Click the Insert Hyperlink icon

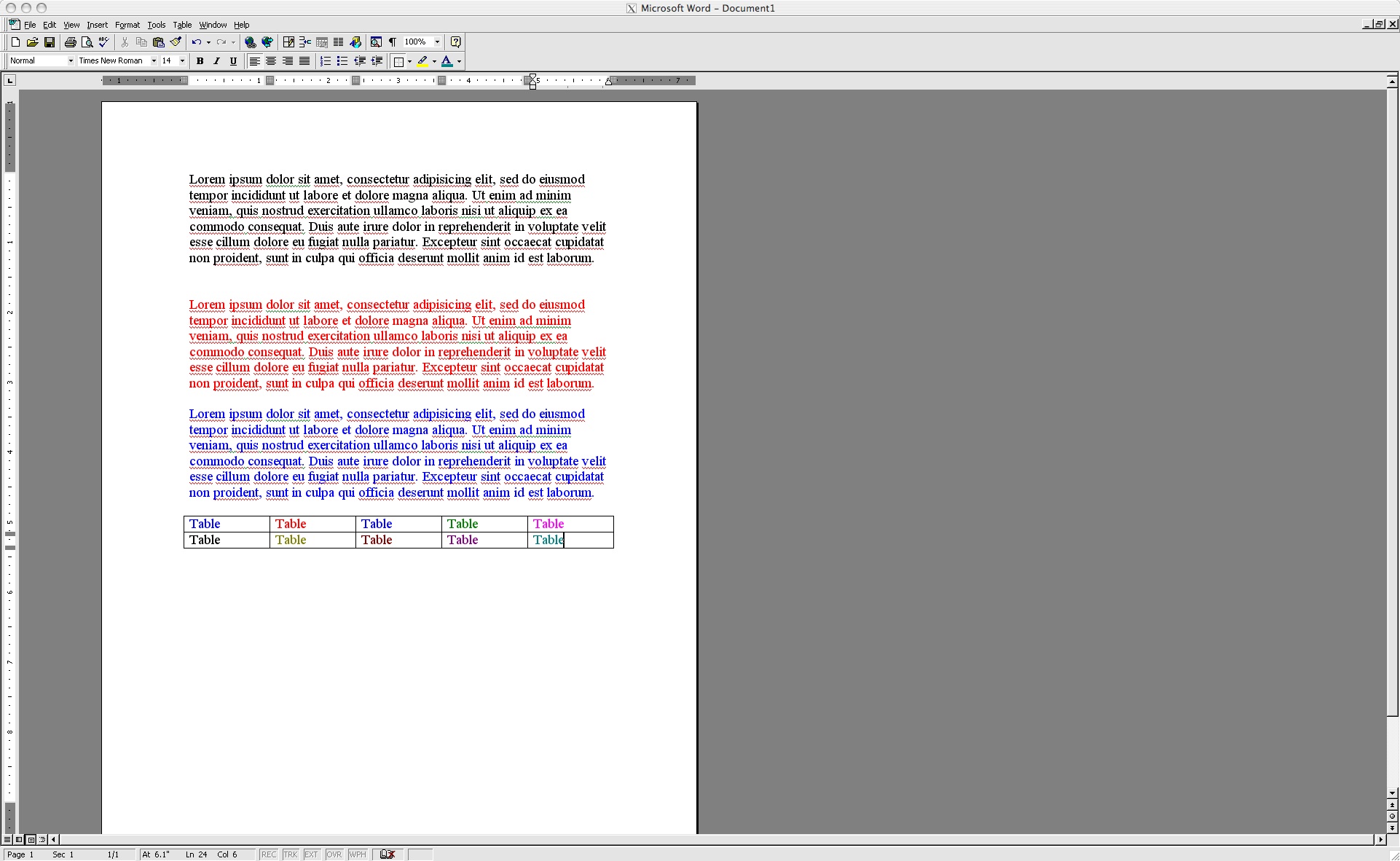[249, 42]
